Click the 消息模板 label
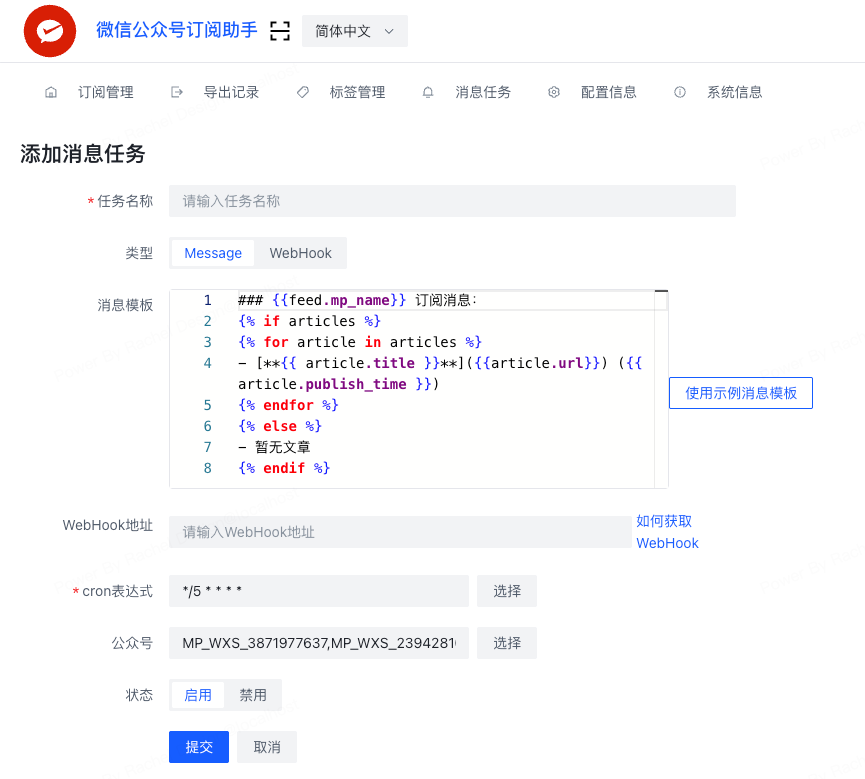865x779 pixels. tap(125, 305)
